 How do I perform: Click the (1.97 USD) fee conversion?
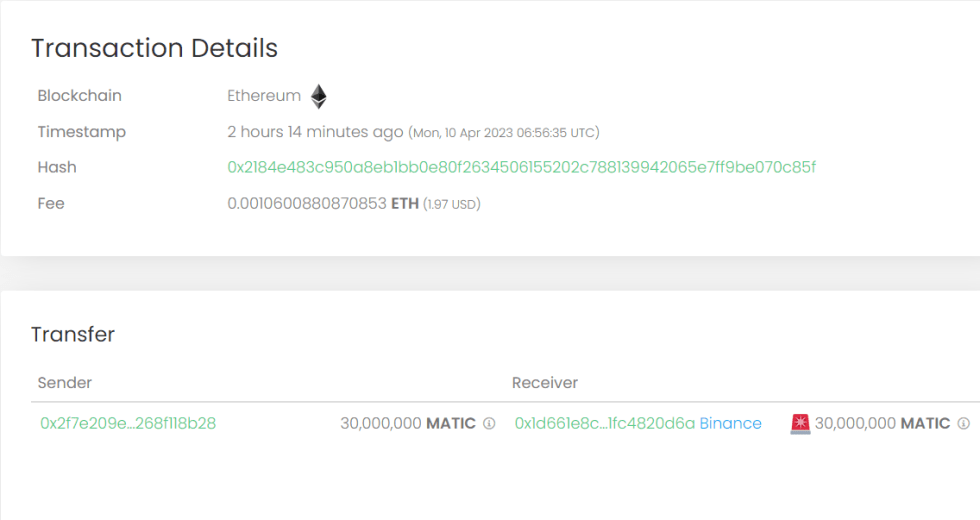tap(452, 205)
